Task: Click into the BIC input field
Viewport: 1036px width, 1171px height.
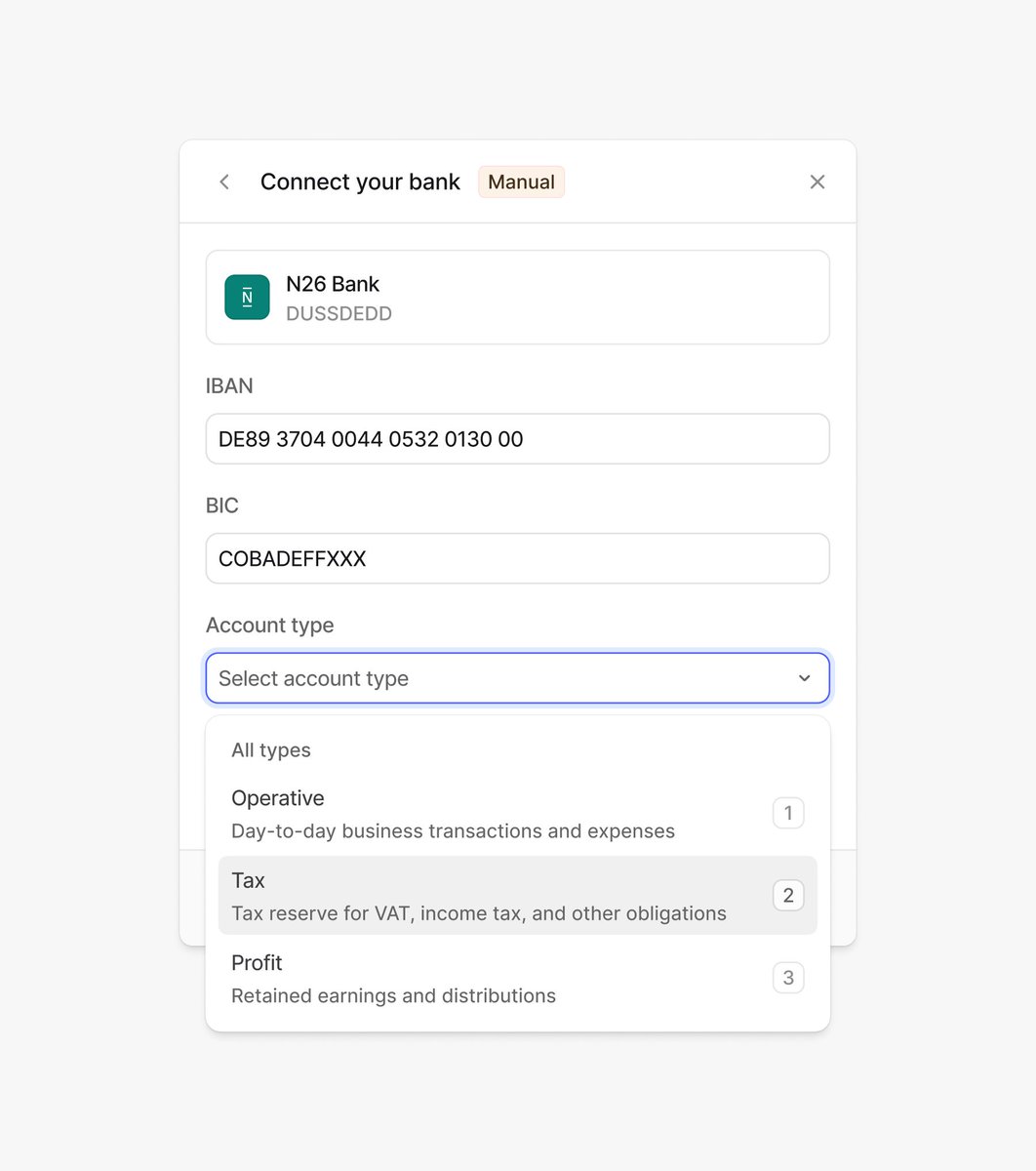Action: pos(518,558)
